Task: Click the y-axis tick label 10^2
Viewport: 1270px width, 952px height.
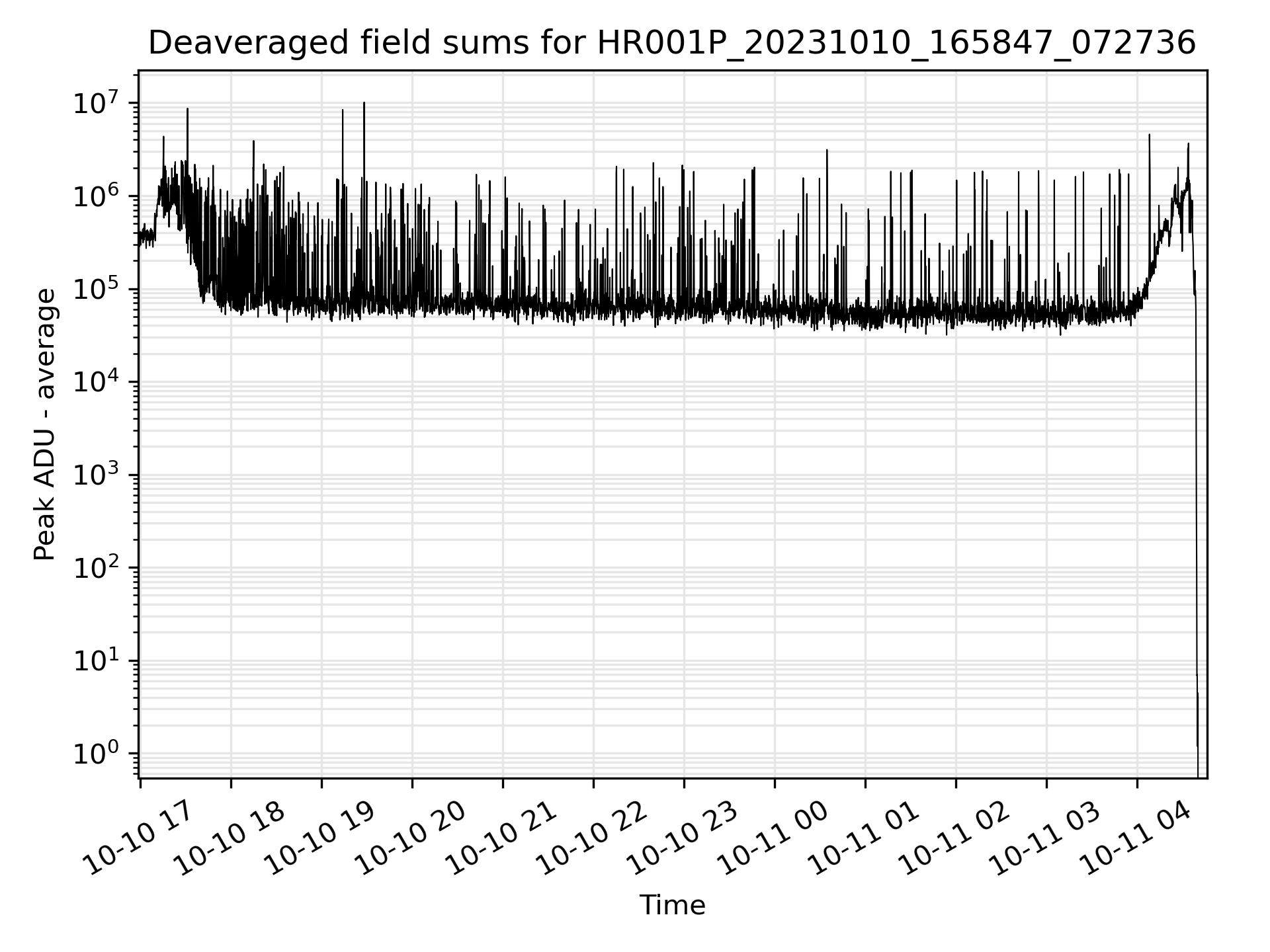Action: click(97, 567)
